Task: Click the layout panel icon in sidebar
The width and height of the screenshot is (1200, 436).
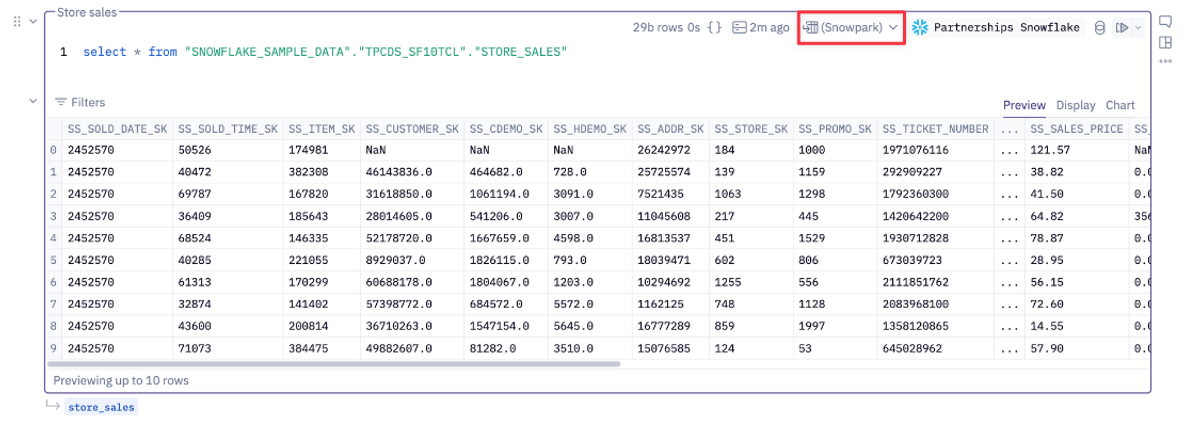Action: coord(1165,42)
